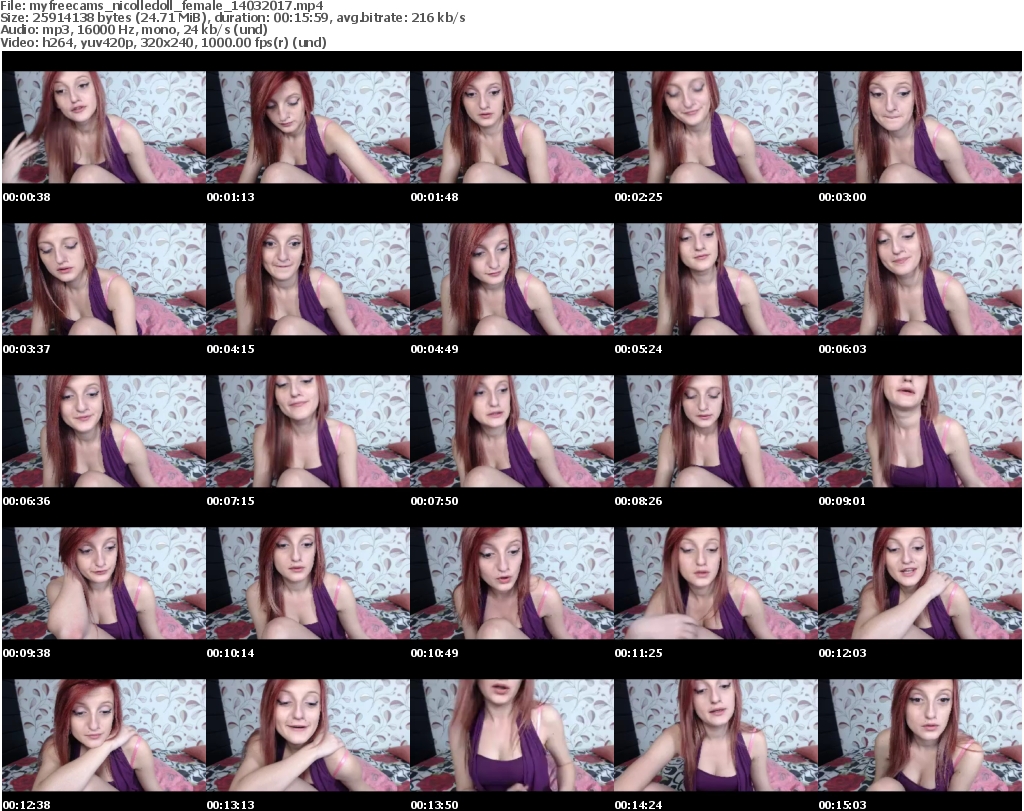The image size is (1024, 811).
Task: Open the thumbnail at 00:10:49
Action: pos(512,583)
